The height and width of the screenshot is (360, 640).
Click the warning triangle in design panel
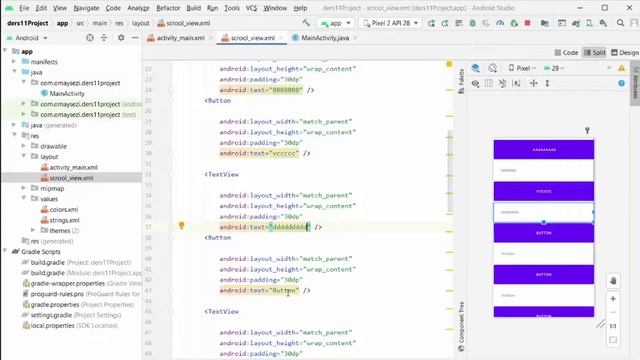(621, 68)
